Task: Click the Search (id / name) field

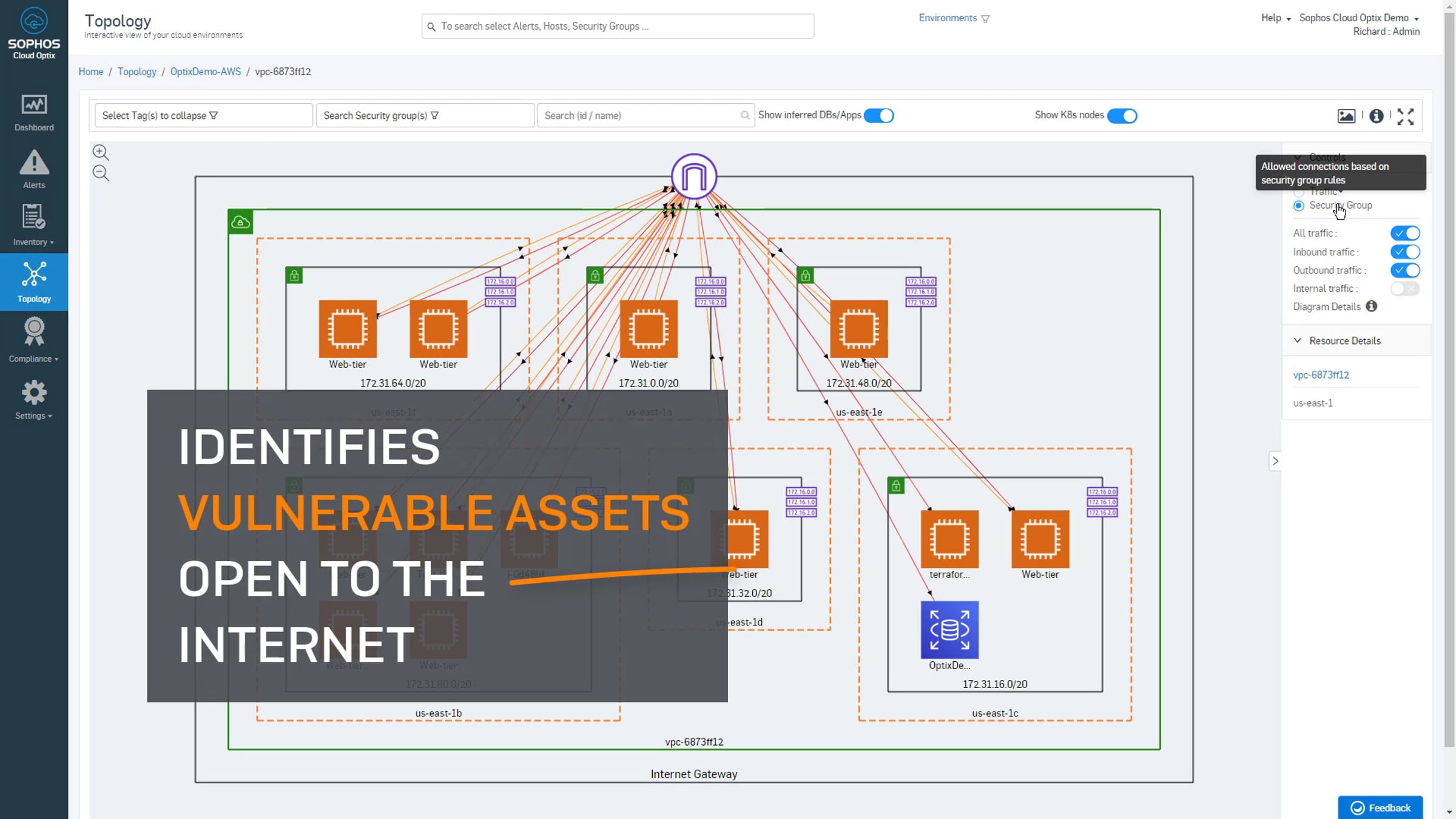Action: pyautogui.click(x=645, y=115)
